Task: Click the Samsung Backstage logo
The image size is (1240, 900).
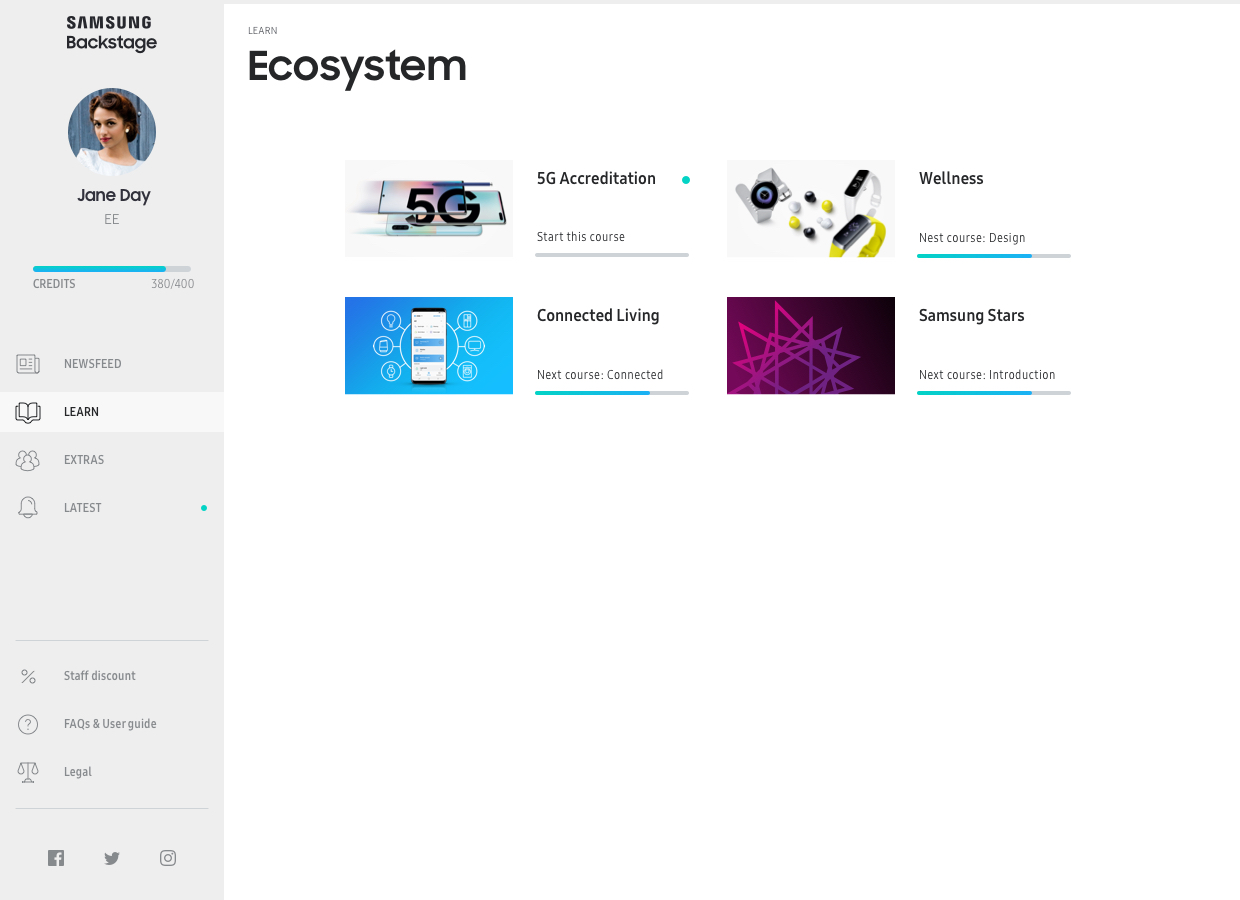Action: point(112,33)
